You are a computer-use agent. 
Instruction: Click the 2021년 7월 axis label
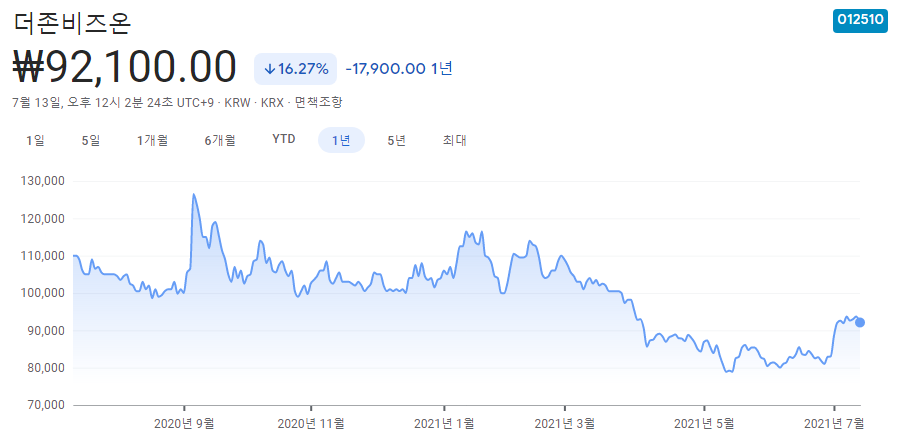[x=834, y=423]
